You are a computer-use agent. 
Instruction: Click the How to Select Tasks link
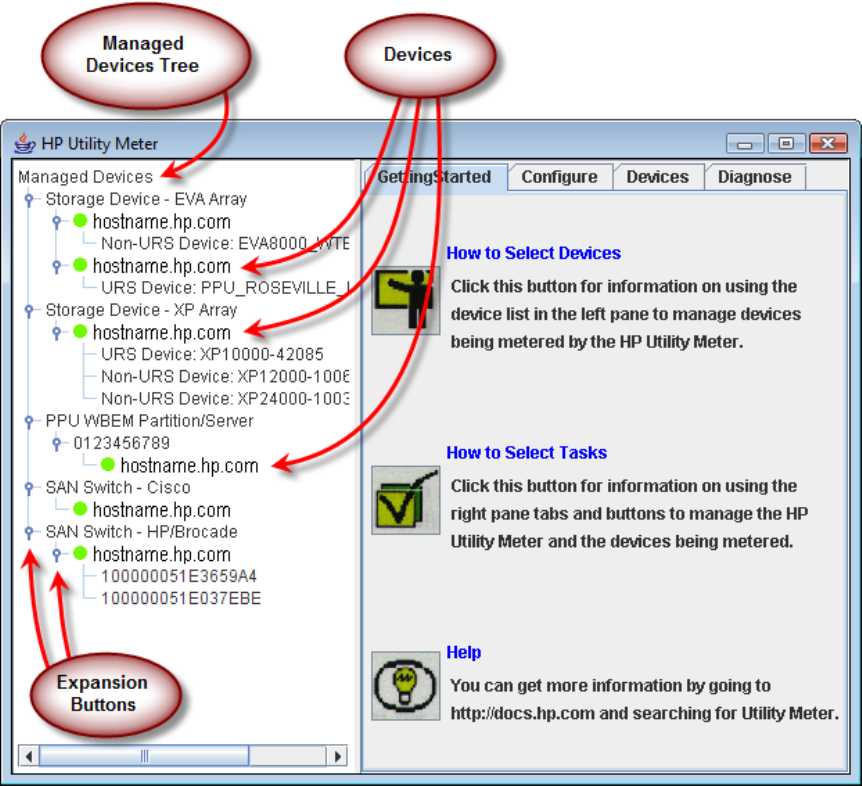(527, 452)
